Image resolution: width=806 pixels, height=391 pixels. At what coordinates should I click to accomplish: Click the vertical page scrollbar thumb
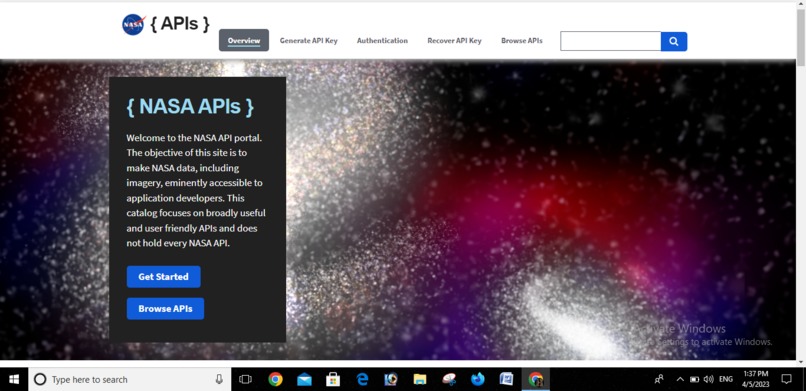[x=801, y=37]
